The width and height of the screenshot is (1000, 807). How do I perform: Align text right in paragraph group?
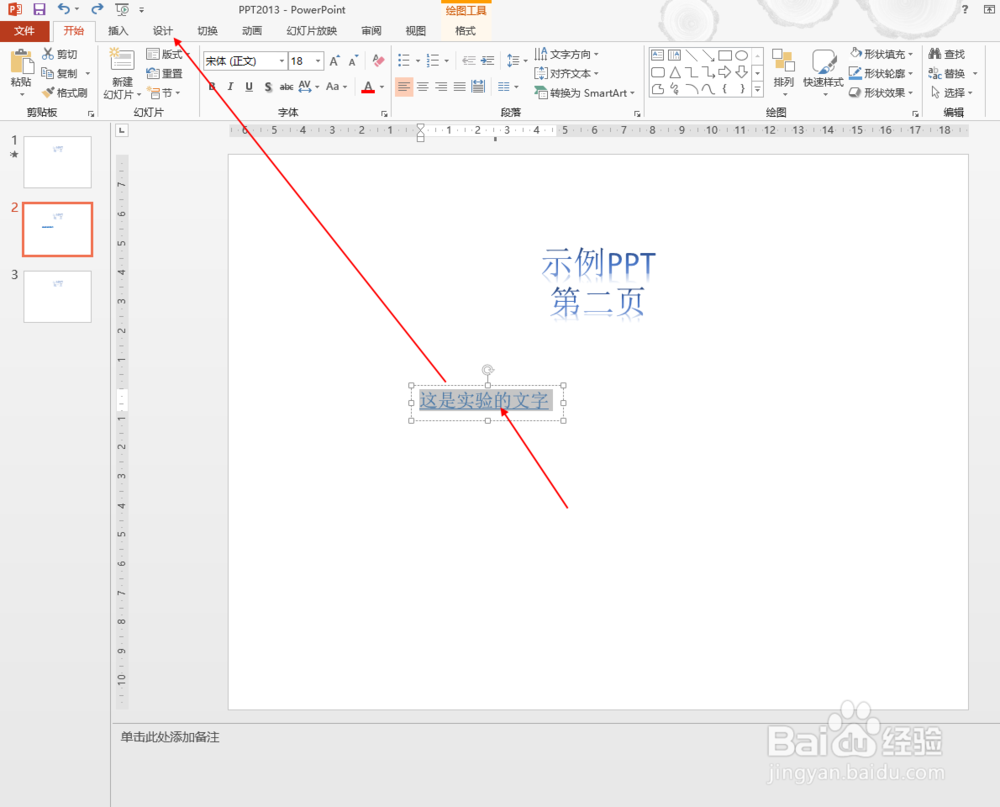click(x=441, y=86)
